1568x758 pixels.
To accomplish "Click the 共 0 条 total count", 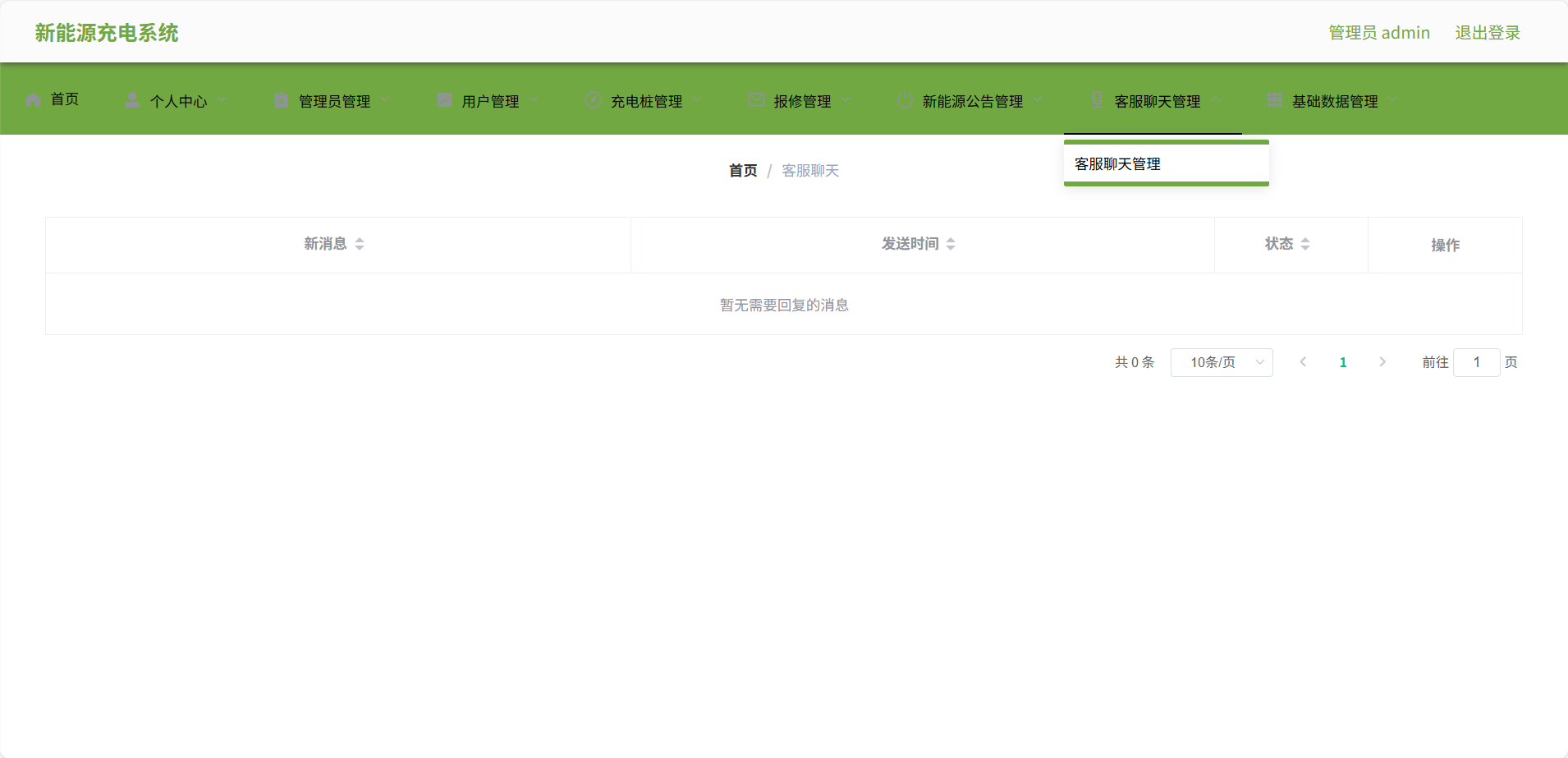I will tap(1135, 362).
